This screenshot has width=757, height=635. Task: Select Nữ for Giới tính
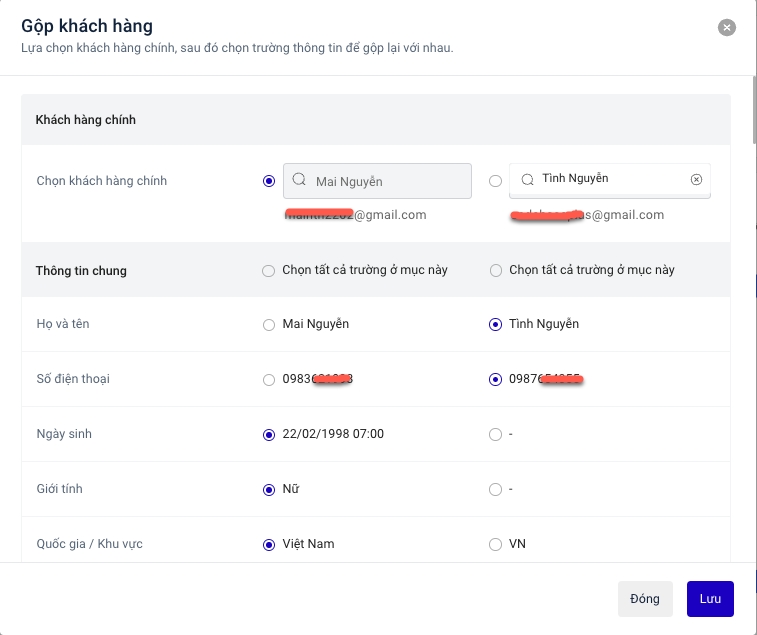268,490
